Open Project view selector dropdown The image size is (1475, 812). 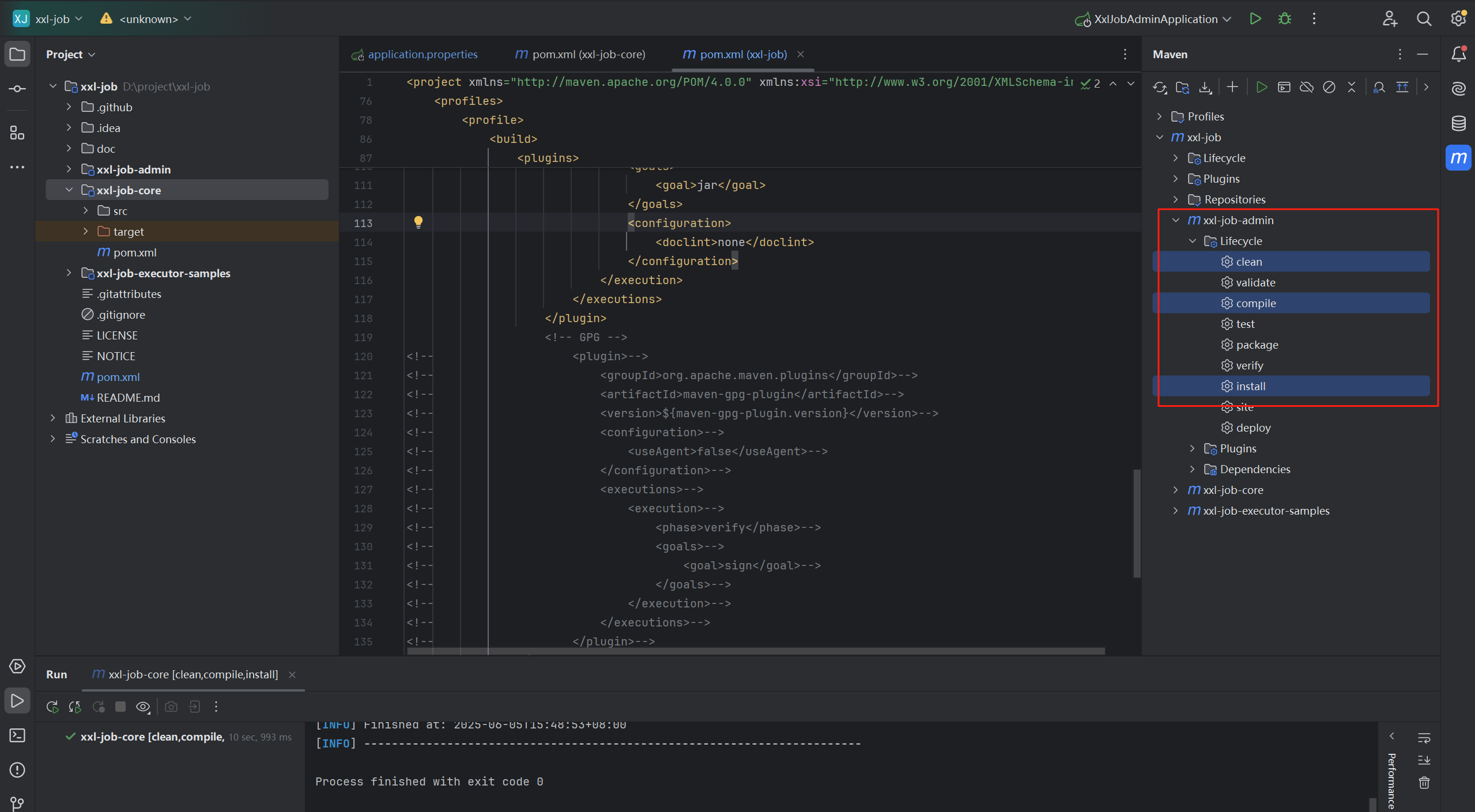(x=70, y=54)
